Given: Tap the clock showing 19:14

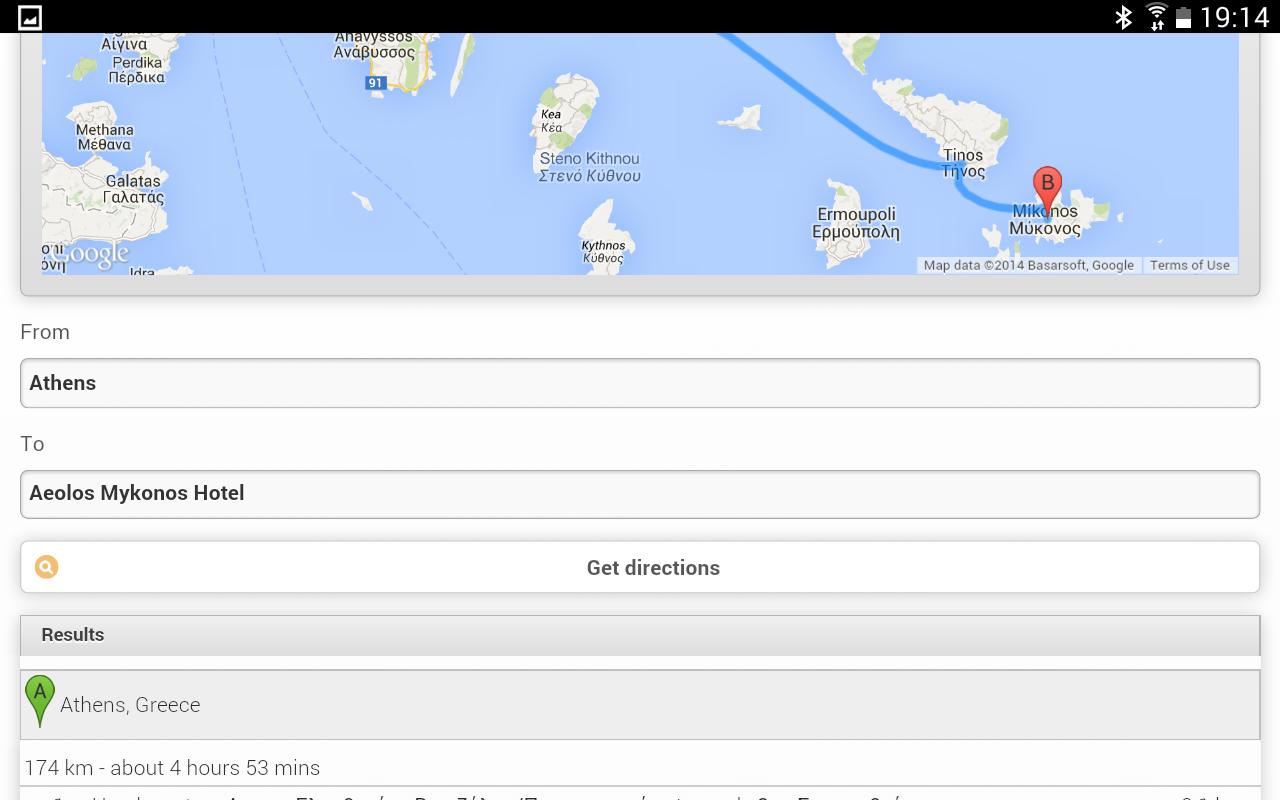Looking at the screenshot, I should pos(1235,17).
